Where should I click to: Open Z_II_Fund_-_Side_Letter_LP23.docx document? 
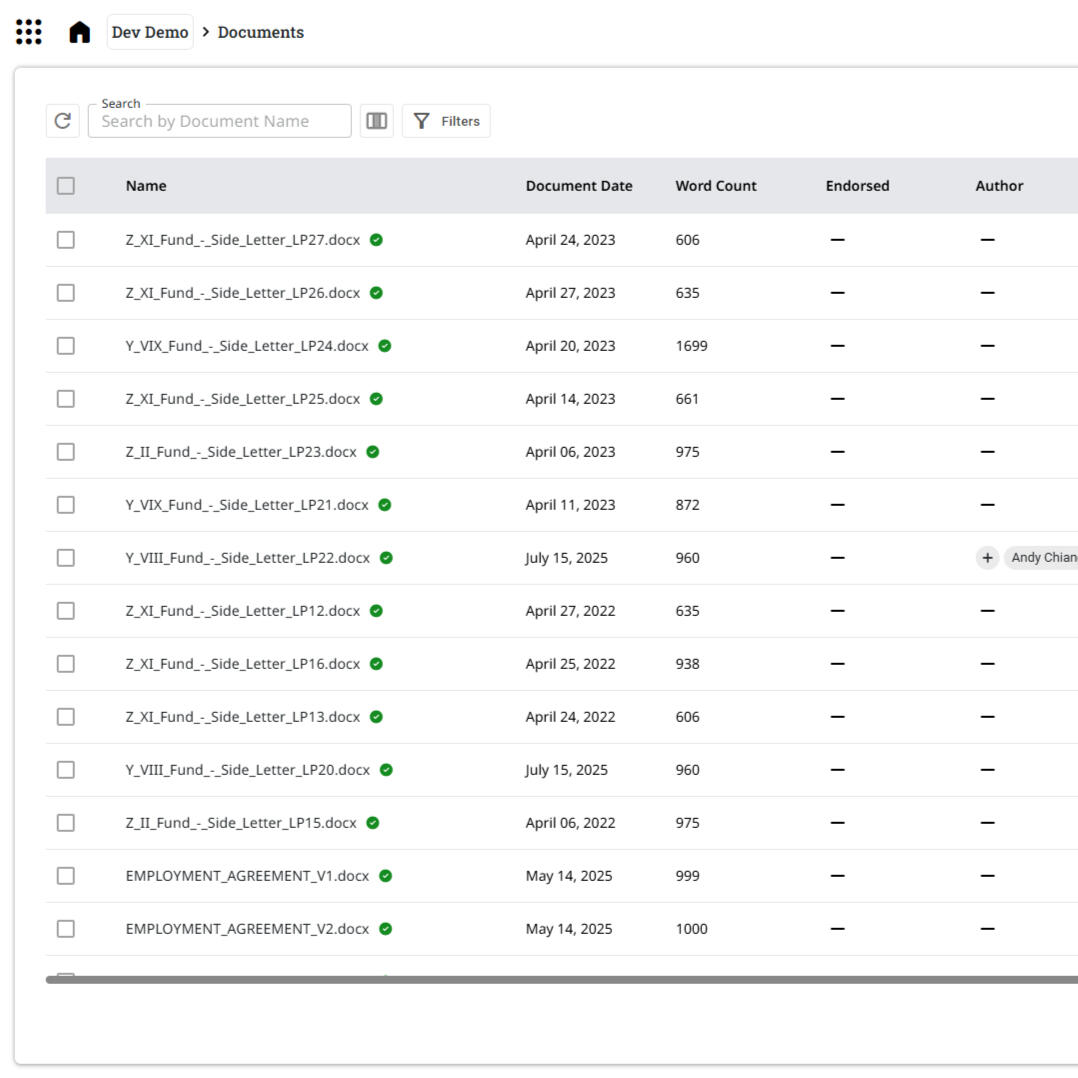241,452
